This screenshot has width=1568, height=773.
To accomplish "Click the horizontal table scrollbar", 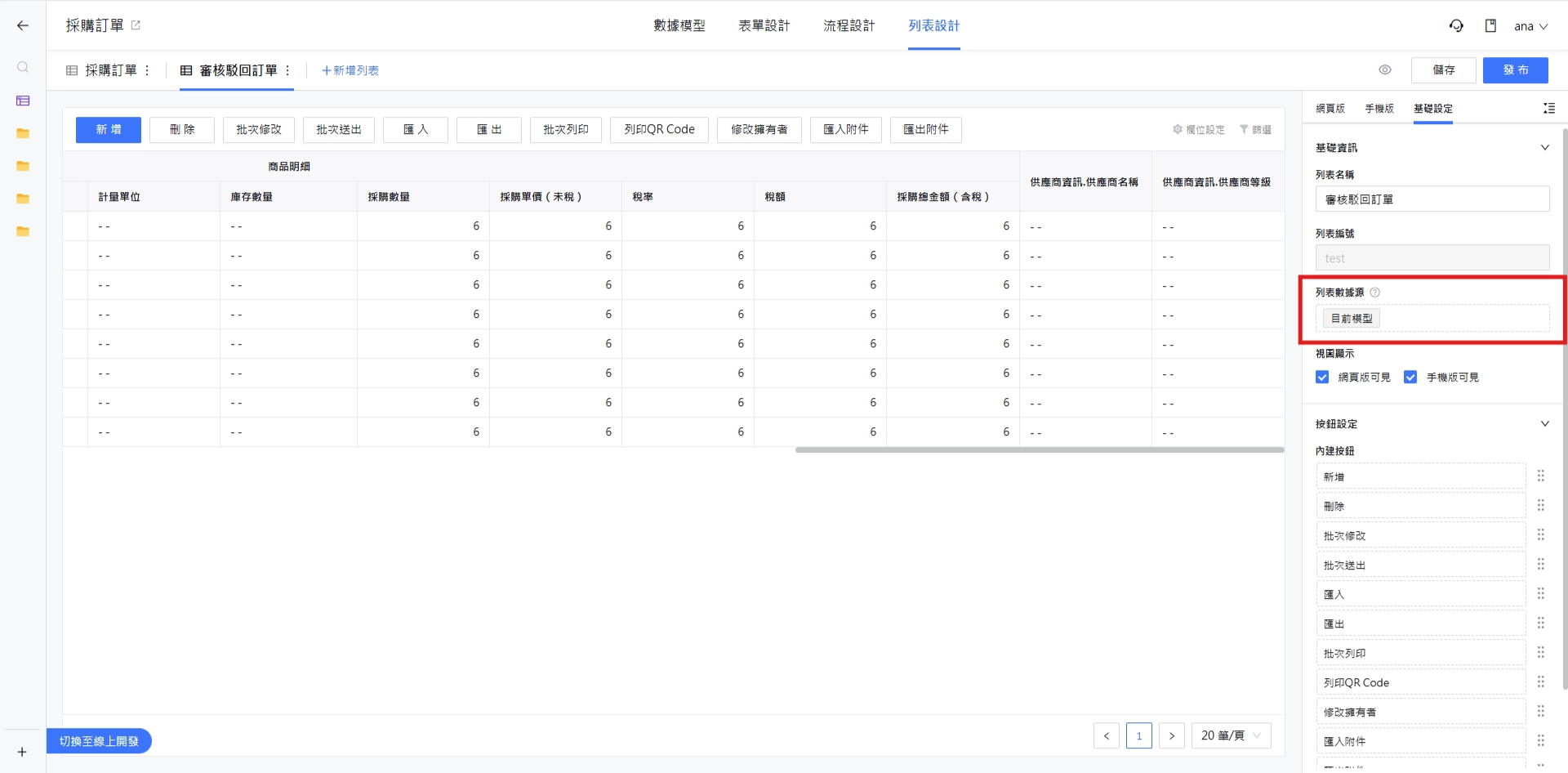I will coord(1040,450).
